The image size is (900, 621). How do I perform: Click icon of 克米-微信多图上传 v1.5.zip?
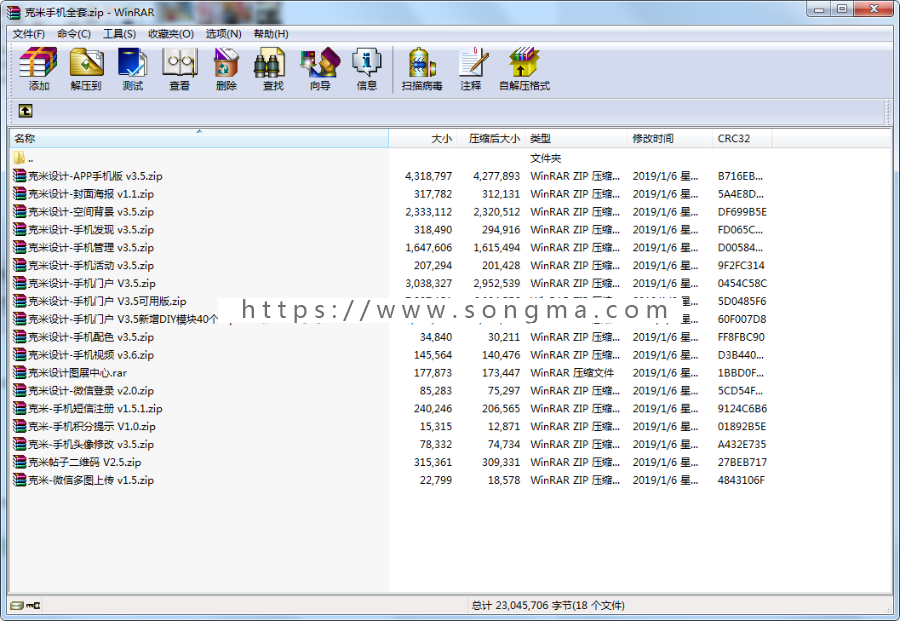20,480
